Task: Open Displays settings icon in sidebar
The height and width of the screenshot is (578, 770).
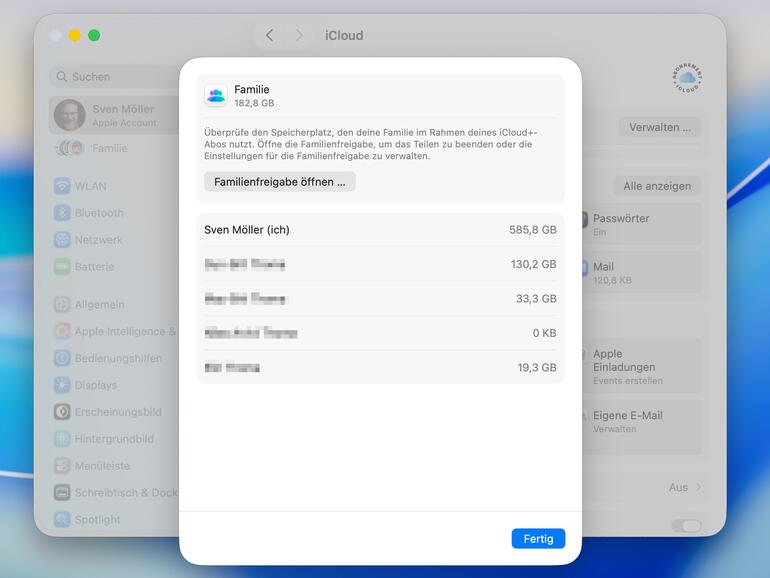Action: [x=62, y=385]
